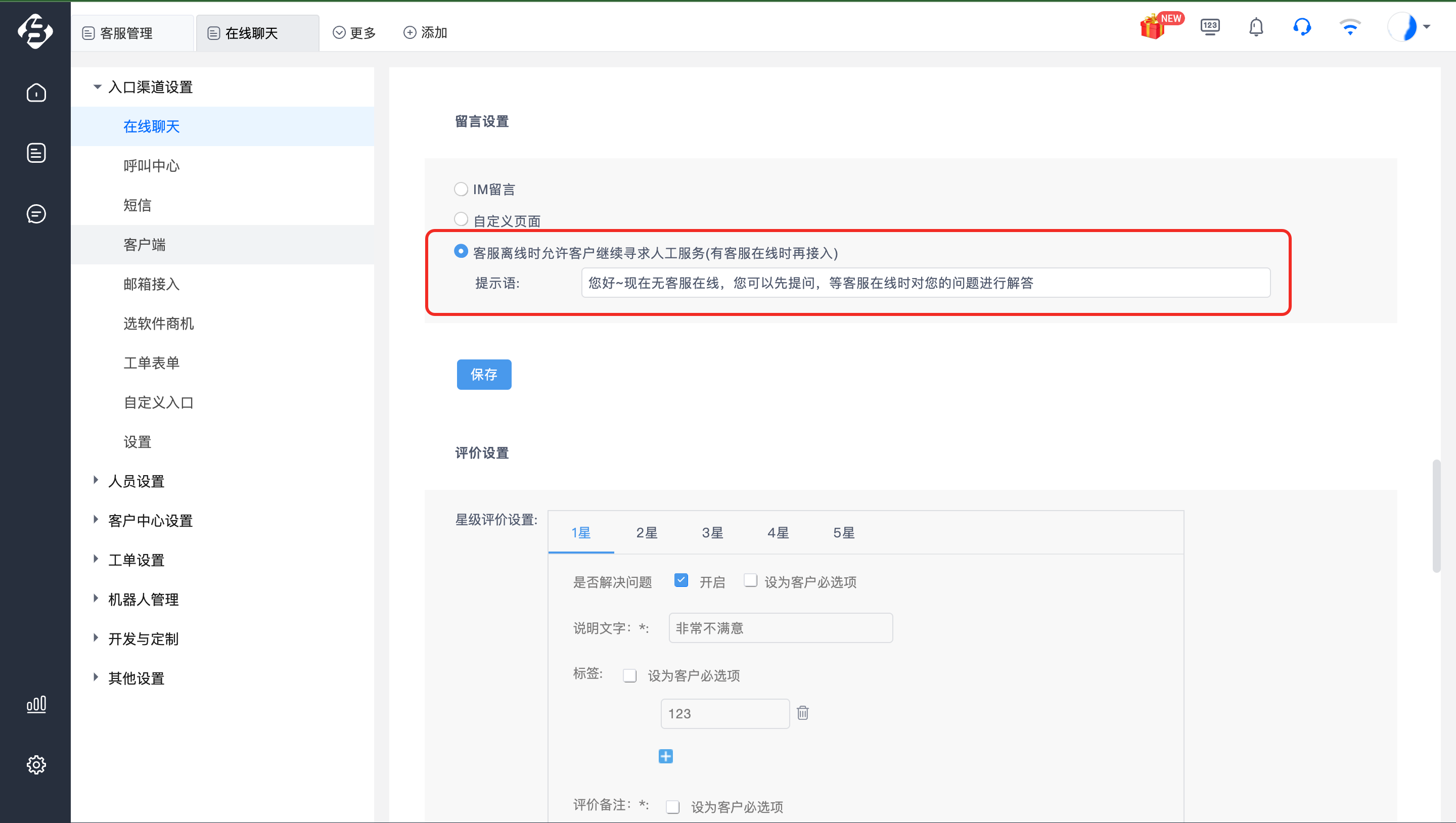Select 客服离线时允许客户继续寻求人工服务 radio option
The width and height of the screenshot is (1456, 823).
click(x=461, y=251)
